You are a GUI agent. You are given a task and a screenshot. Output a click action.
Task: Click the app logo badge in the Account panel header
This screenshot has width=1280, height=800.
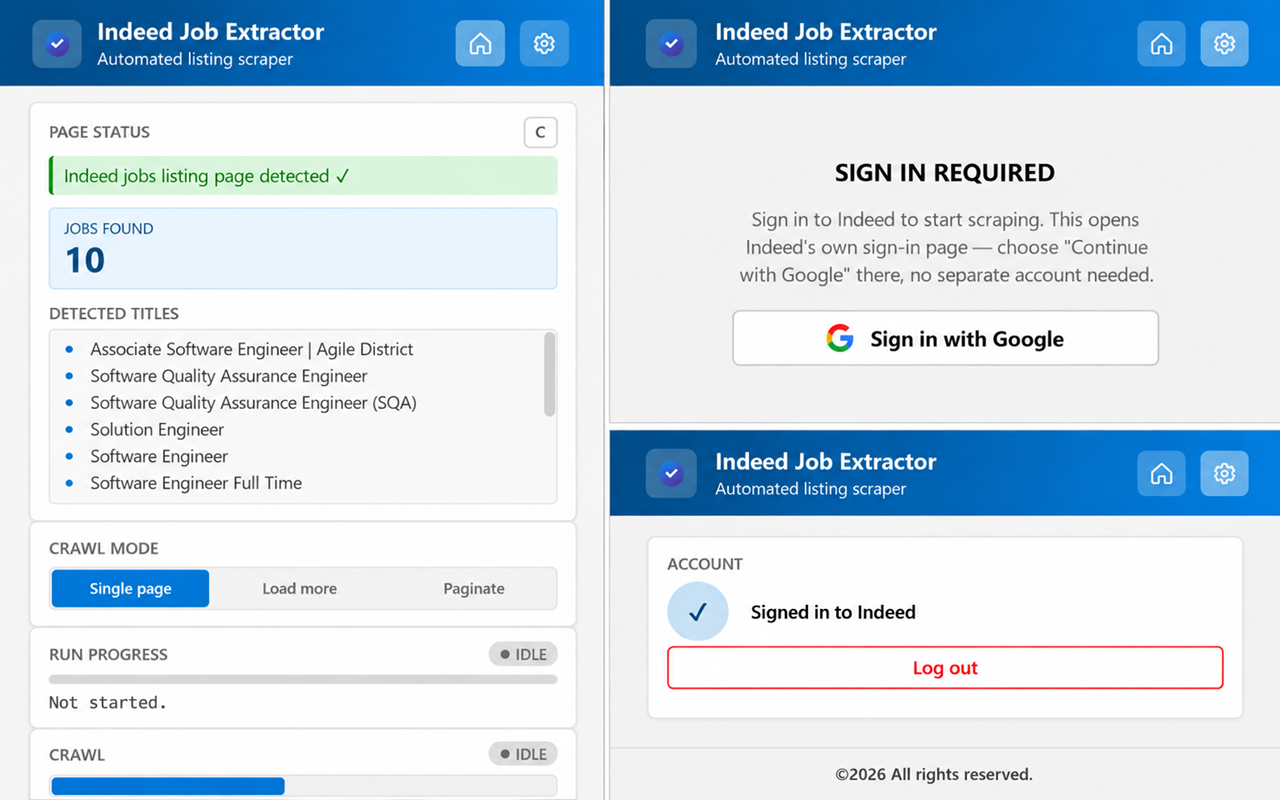coord(671,474)
